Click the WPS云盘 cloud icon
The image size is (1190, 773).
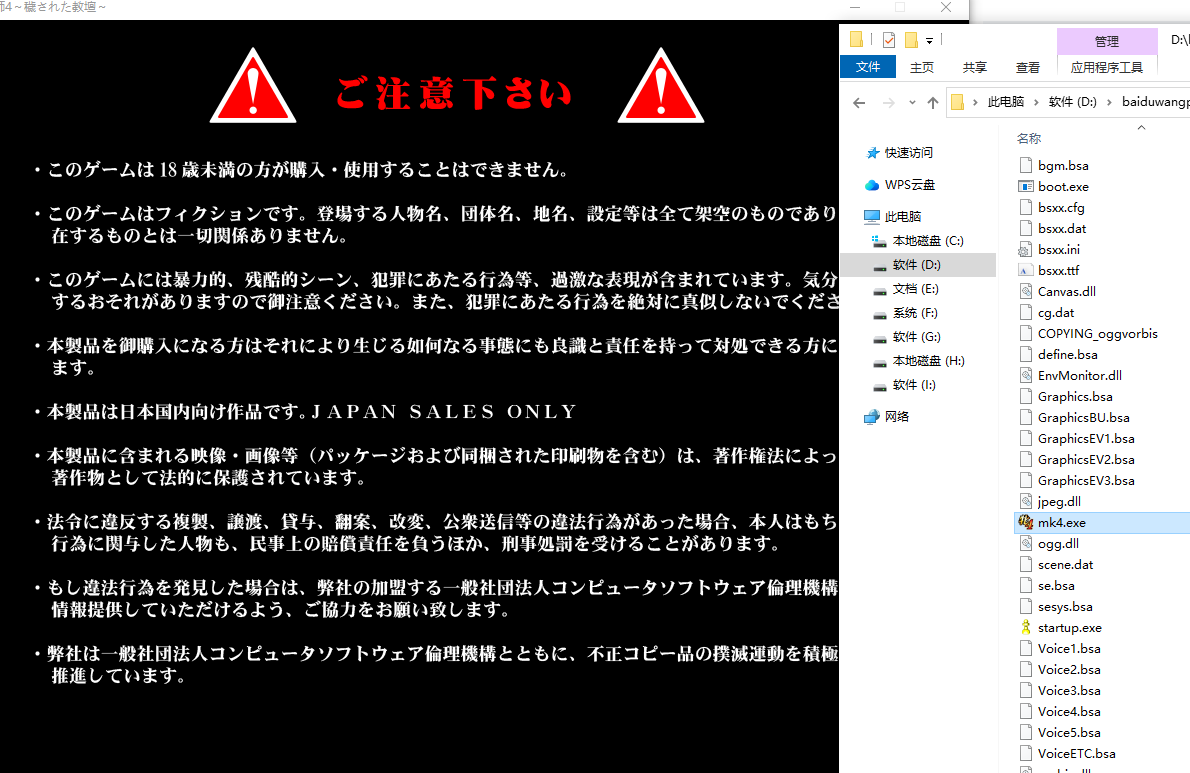[872, 185]
